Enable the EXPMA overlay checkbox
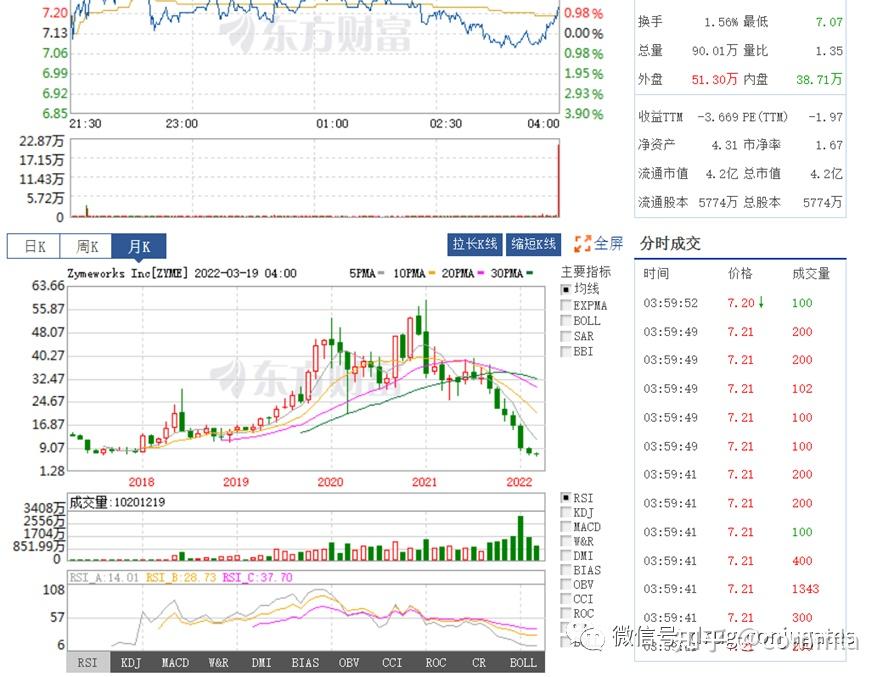 565,304
